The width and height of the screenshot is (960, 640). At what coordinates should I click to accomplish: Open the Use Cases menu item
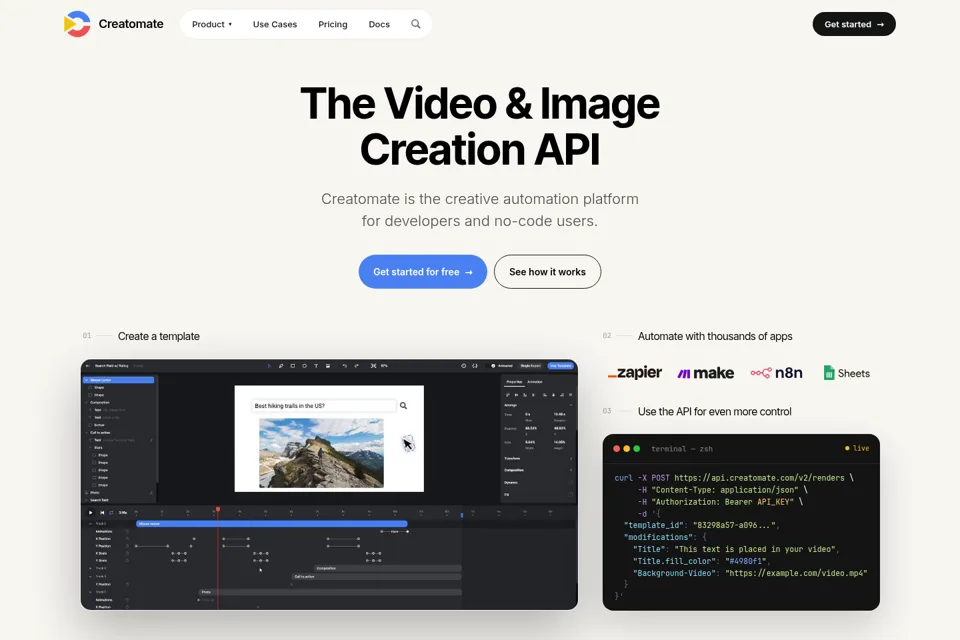click(275, 24)
